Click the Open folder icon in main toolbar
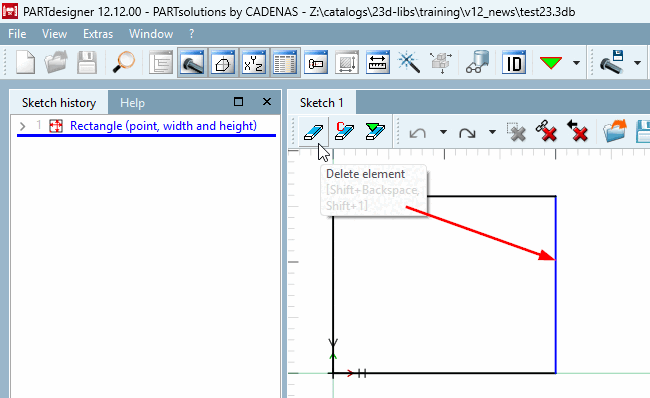The height and width of the screenshot is (398, 650). 56,63
